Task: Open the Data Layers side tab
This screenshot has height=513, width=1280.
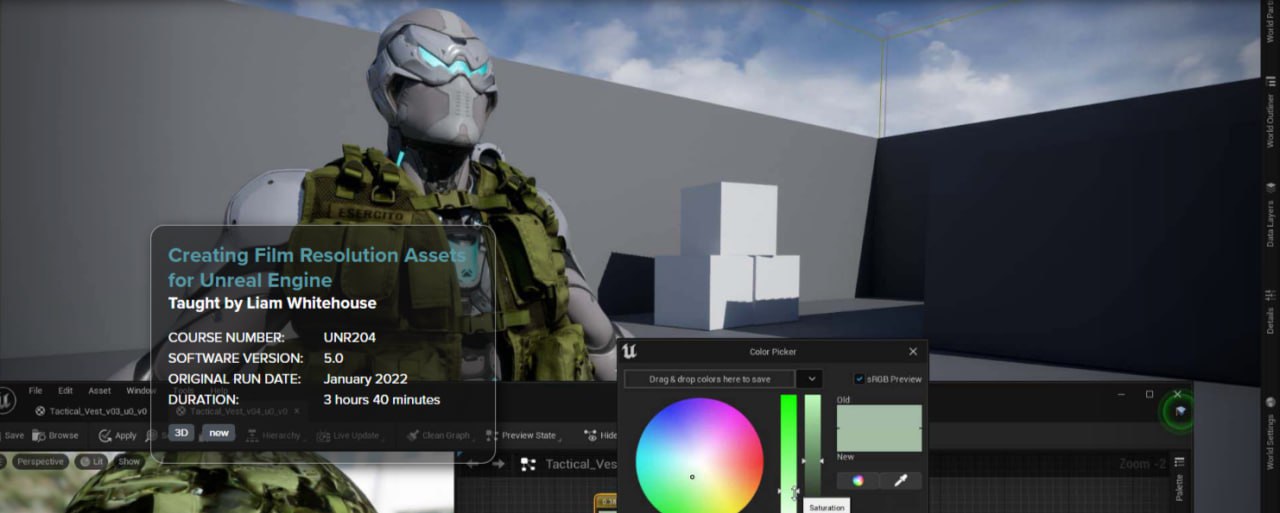Action: pyautogui.click(x=1271, y=213)
